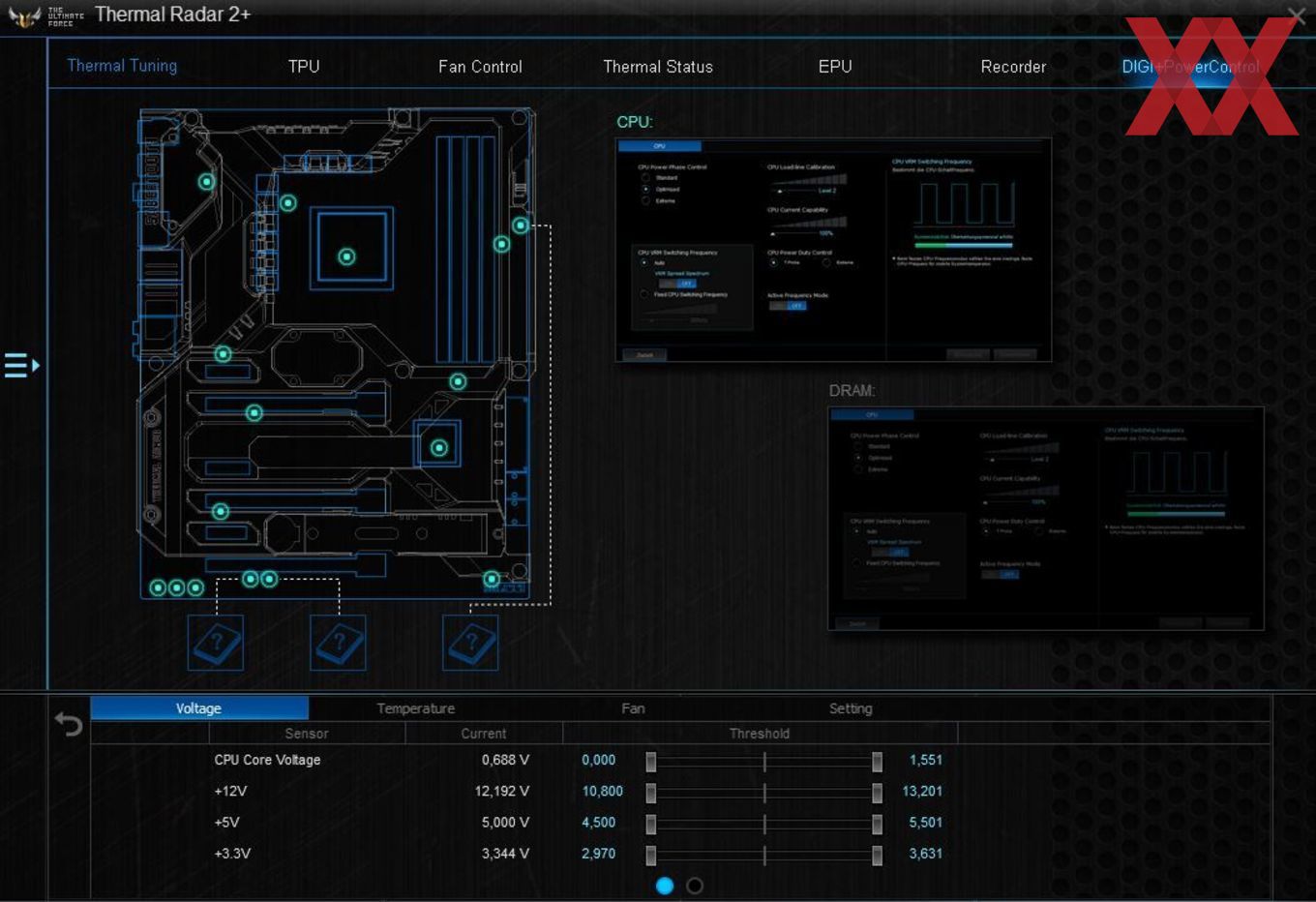Image resolution: width=1316 pixels, height=902 pixels.
Task: Select rightmost of three sensor dots at board bottom-left
Action: 195,587
